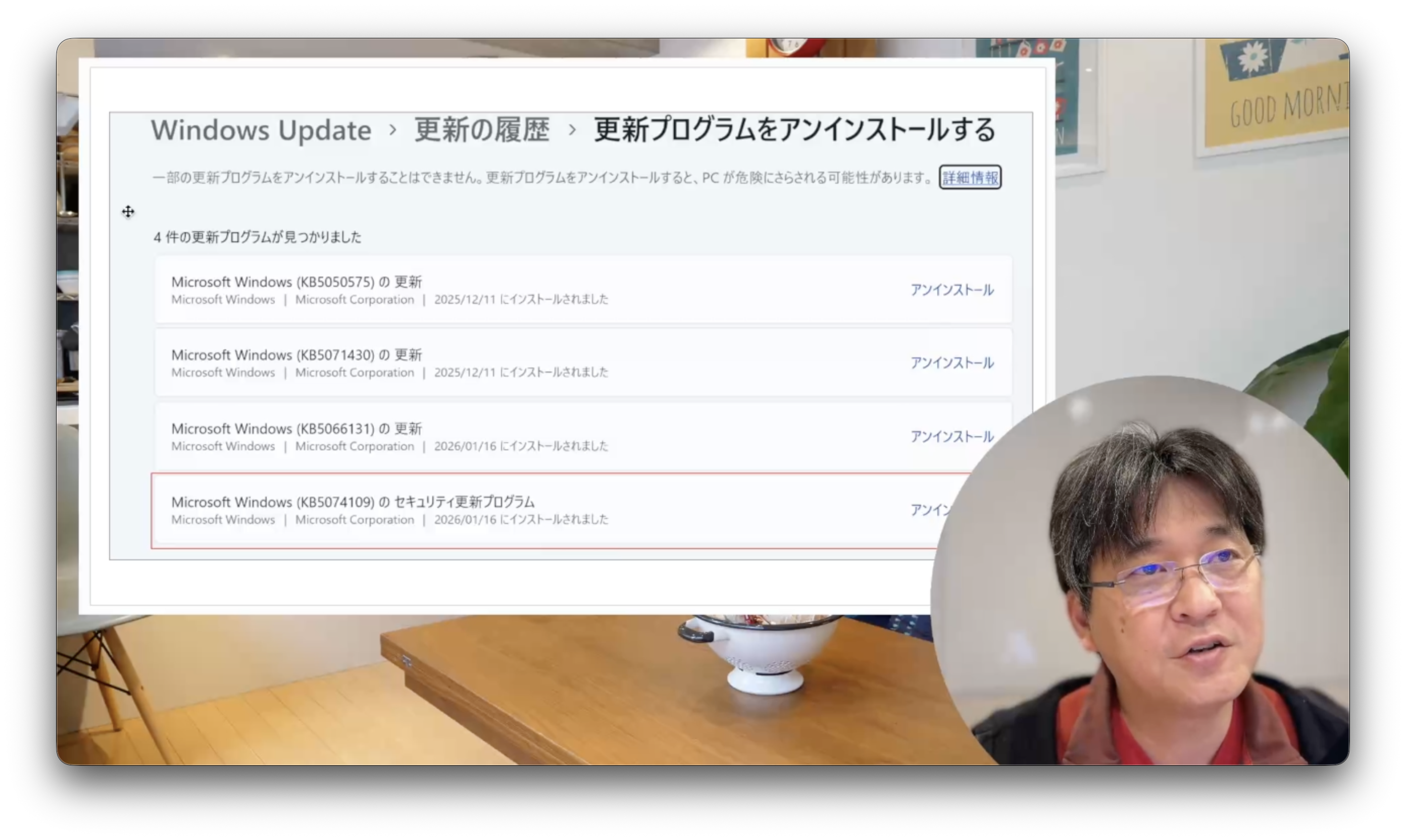This screenshot has width=1406, height=840.
Task: Uninstall the KB5050575 update
Action: pos(951,290)
